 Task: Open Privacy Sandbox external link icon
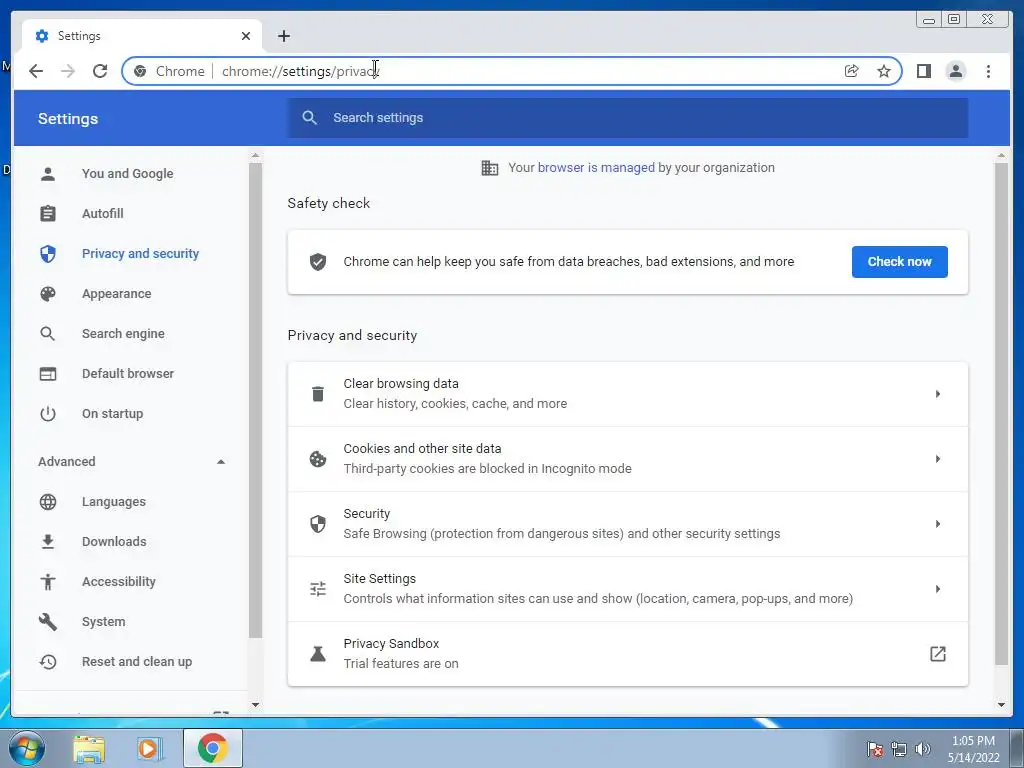point(938,654)
